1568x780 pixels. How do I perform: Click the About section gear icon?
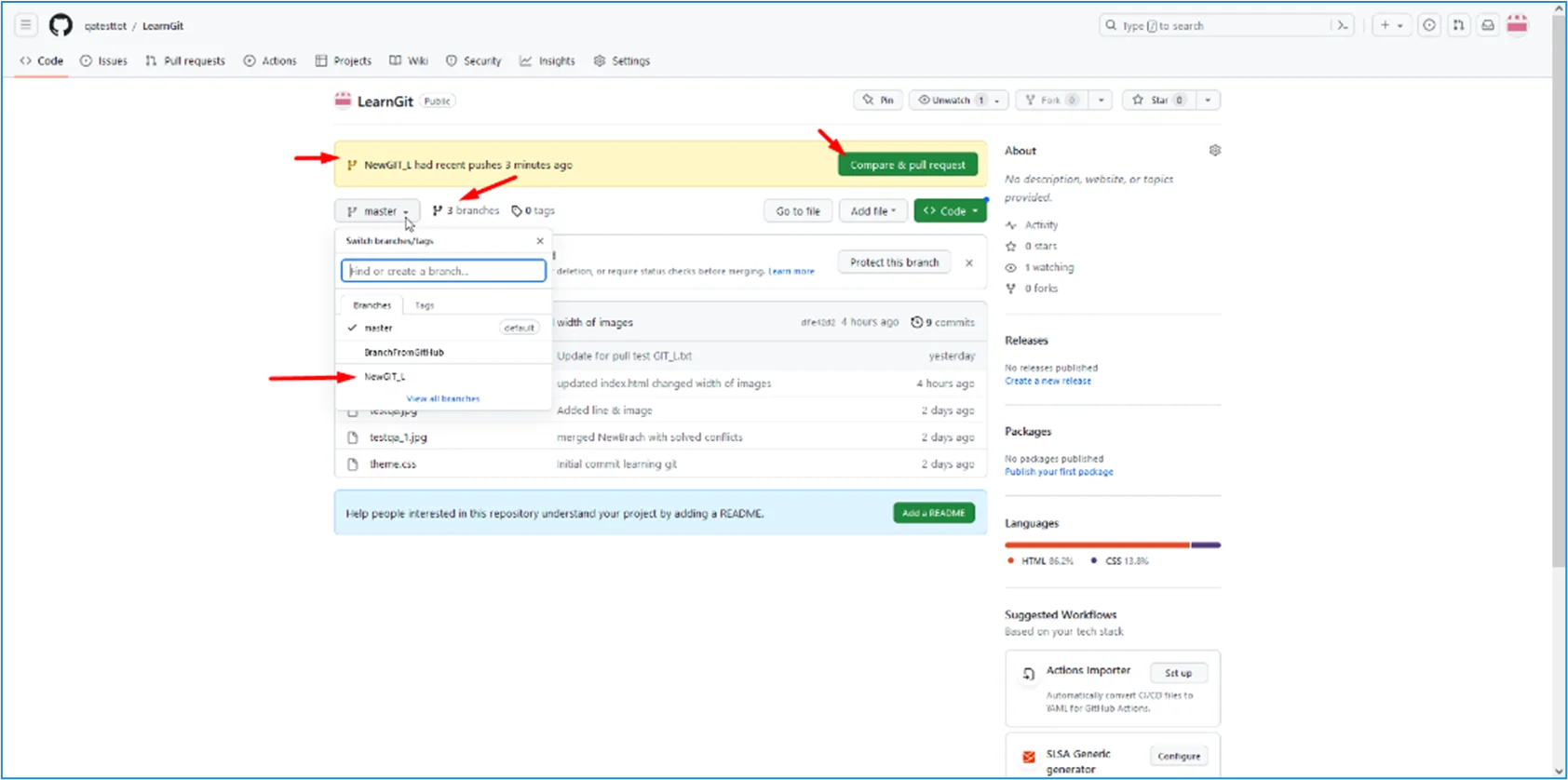click(x=1214, y=150)
